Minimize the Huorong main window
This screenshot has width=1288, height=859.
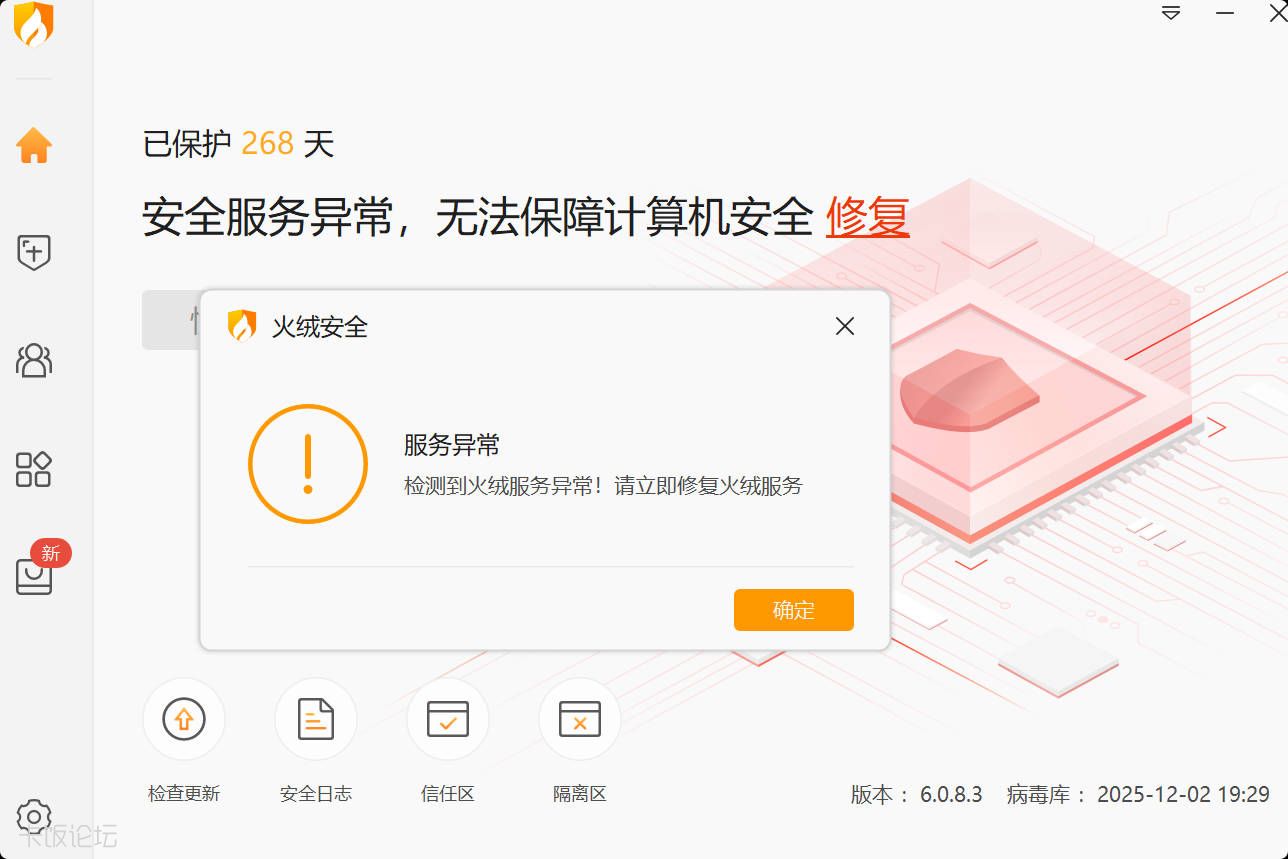(1225, 13)
